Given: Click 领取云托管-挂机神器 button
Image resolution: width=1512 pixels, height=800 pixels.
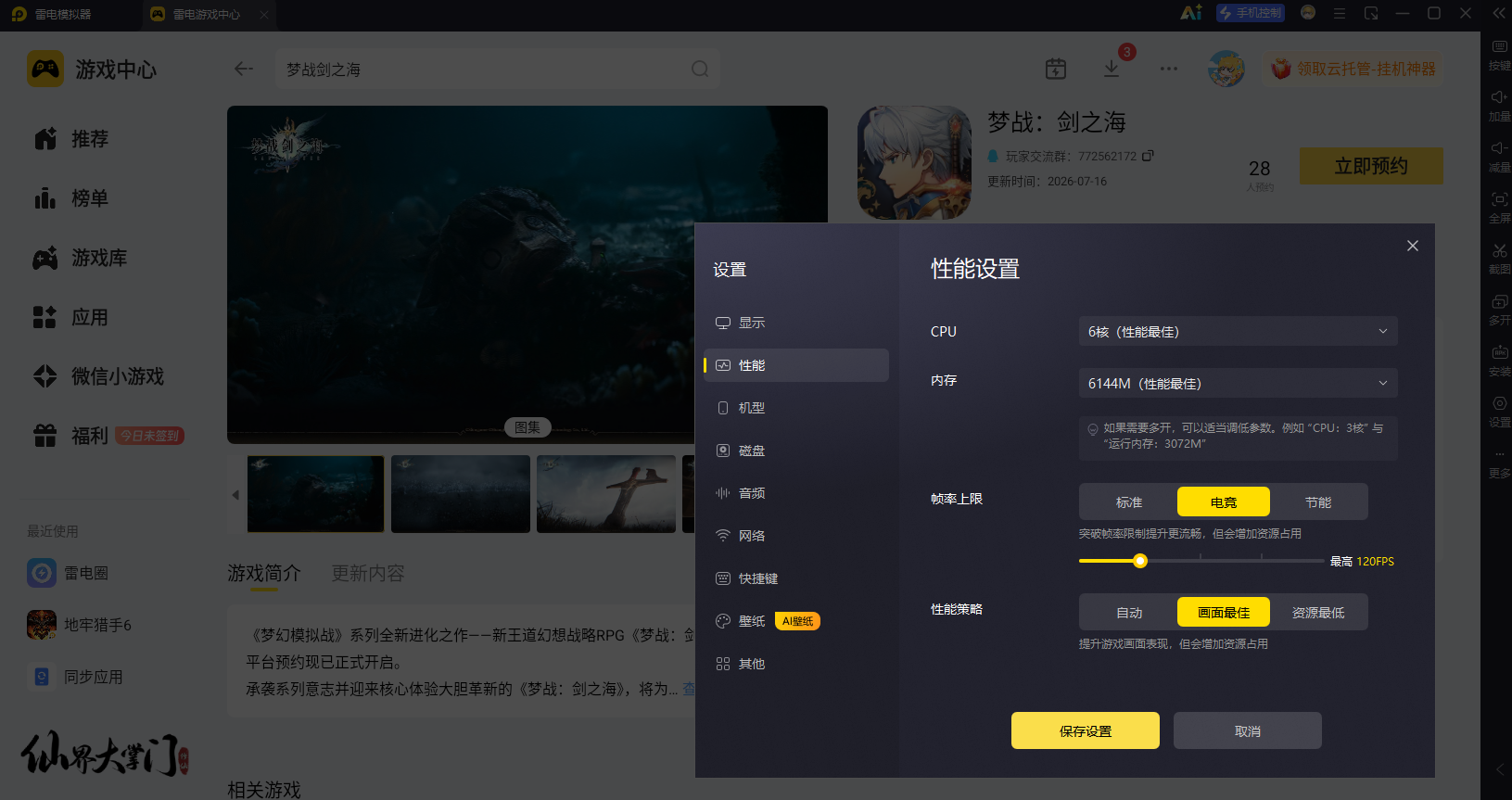Looking at the screenshot, I should coord(1353,69).
